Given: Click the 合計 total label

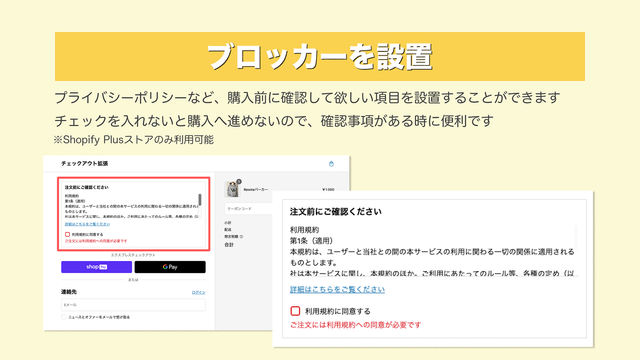Looking at the screenshot, I should pos(229,245).
